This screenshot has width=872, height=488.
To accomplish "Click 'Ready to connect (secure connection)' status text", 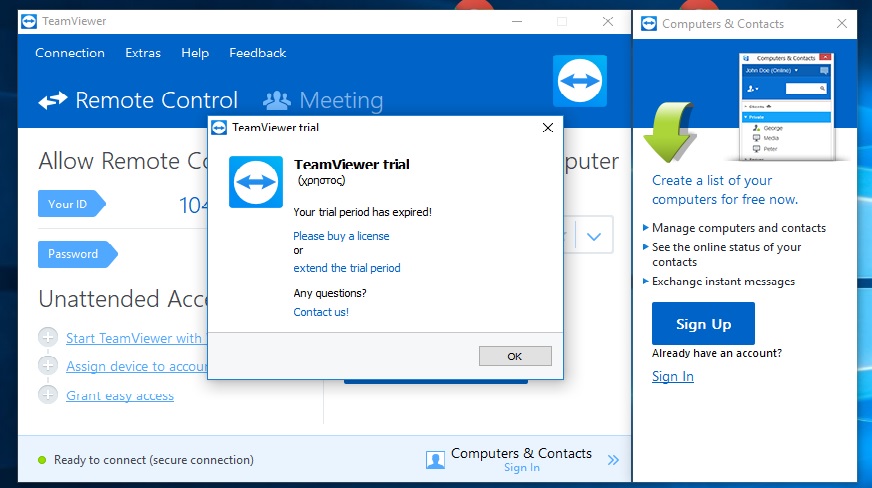I will pos(153,460).
